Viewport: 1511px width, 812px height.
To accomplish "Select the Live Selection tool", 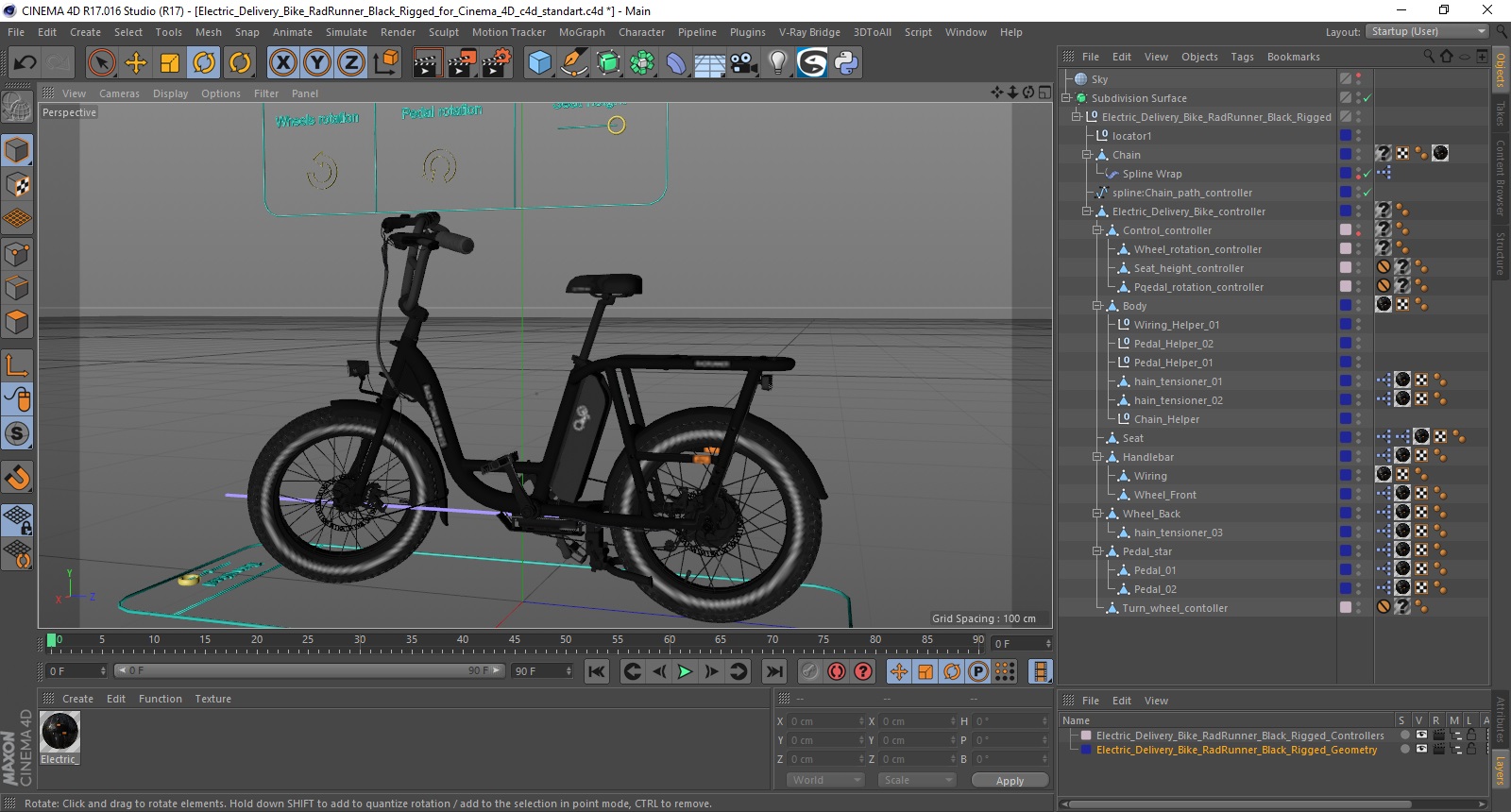I will tap(101, 63).
